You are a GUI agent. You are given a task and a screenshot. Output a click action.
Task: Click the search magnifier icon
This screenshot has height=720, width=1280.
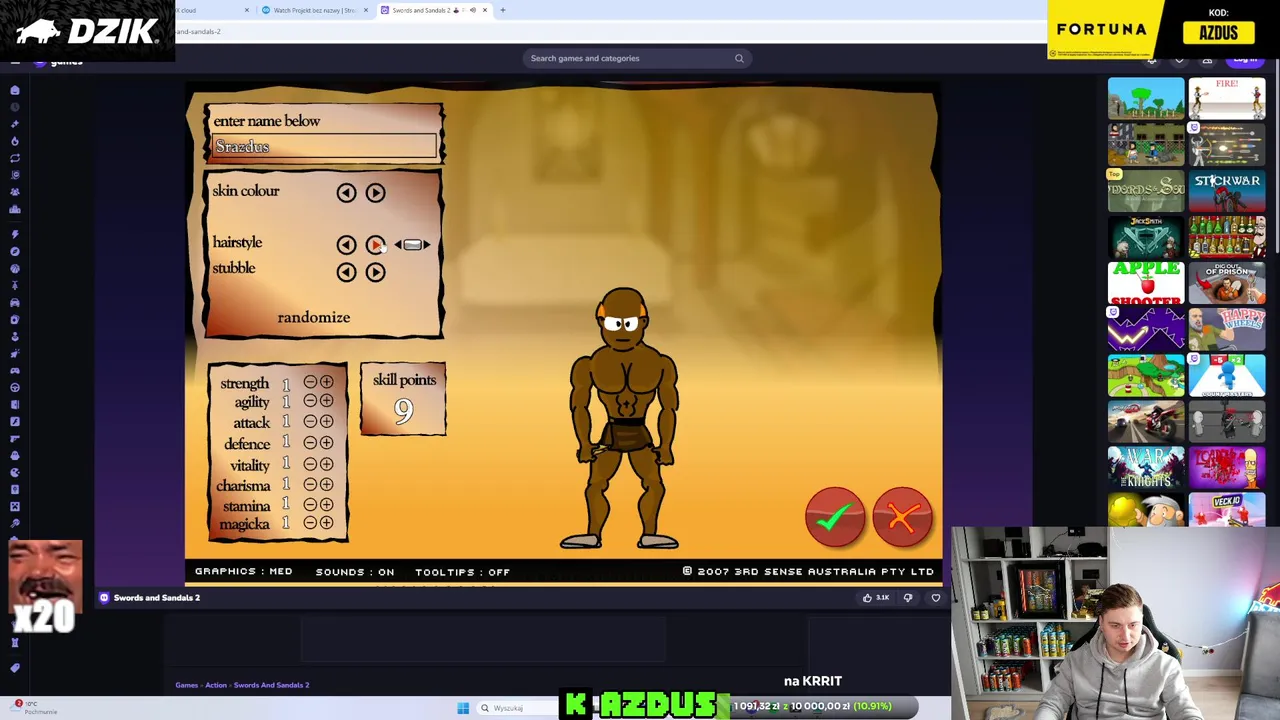(739, 58)
